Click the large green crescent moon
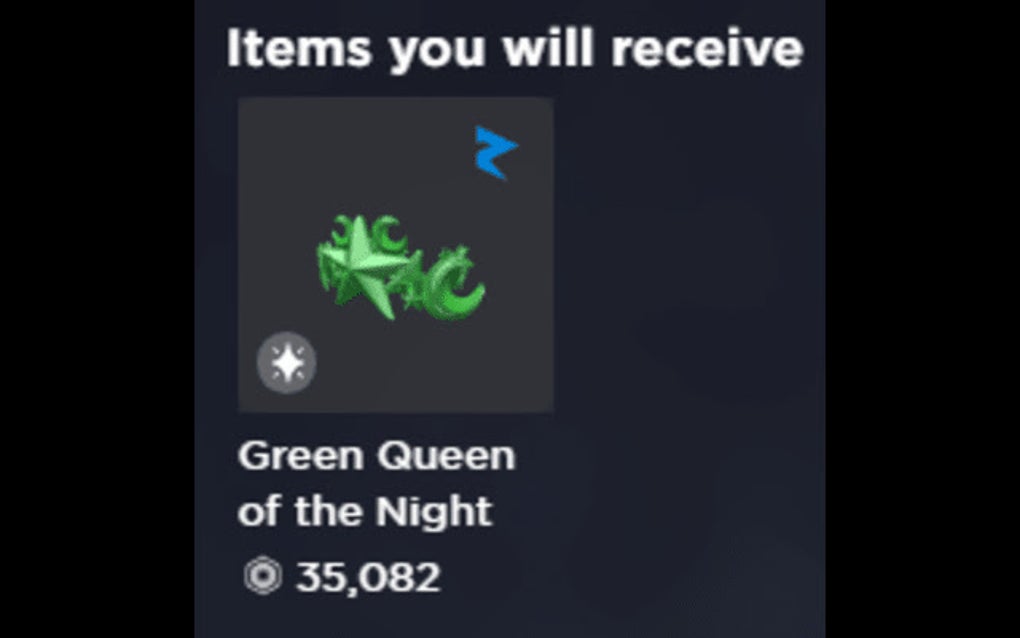The width and height of the screenshot is (1020, 638). pyautogui.click(x=453, y=284)
